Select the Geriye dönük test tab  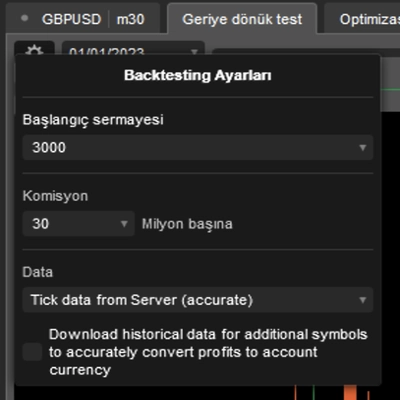coord(242,19)
